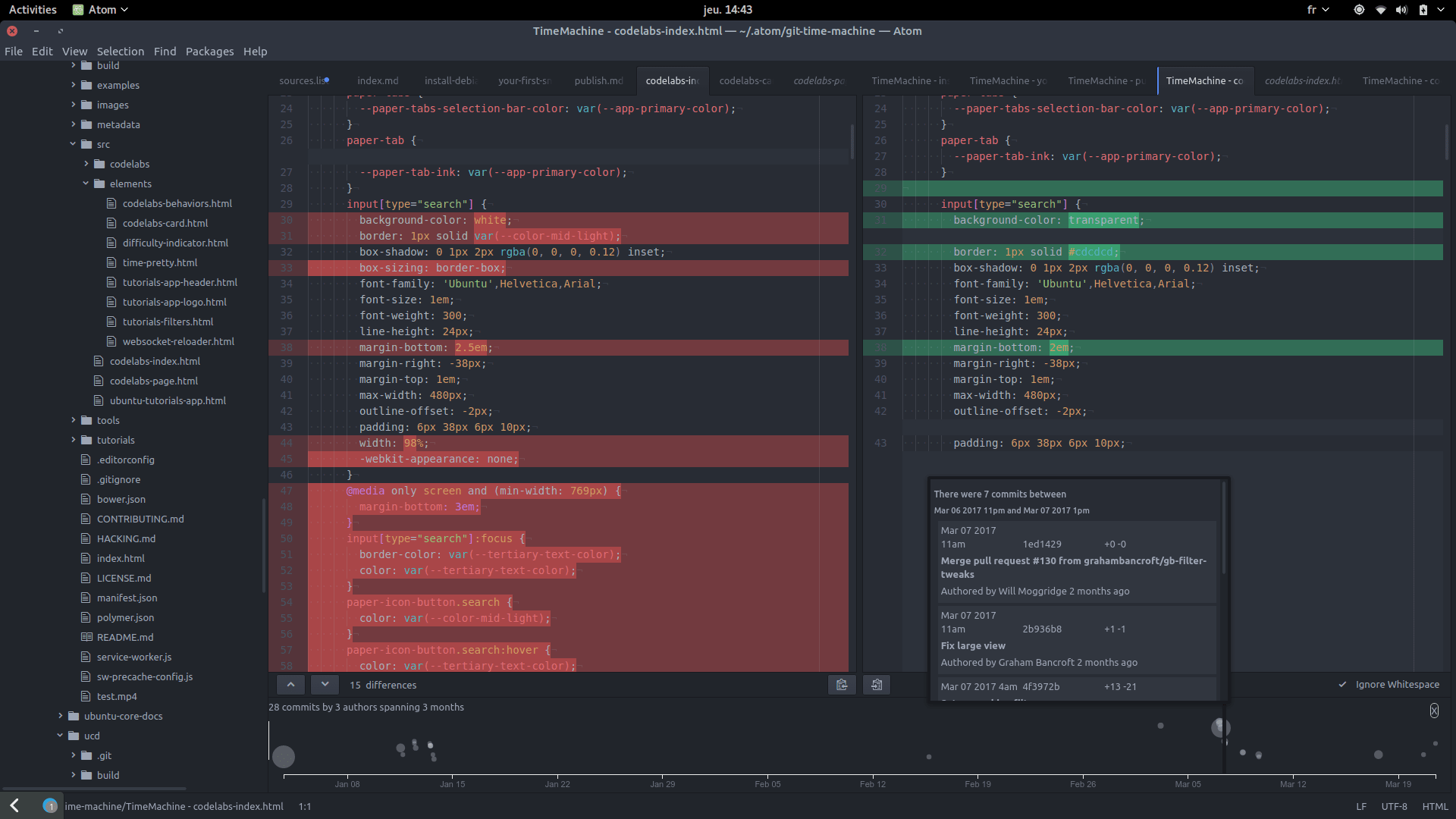
Task: Click the HTML grammar selector in status bar
Action: 1434,806
